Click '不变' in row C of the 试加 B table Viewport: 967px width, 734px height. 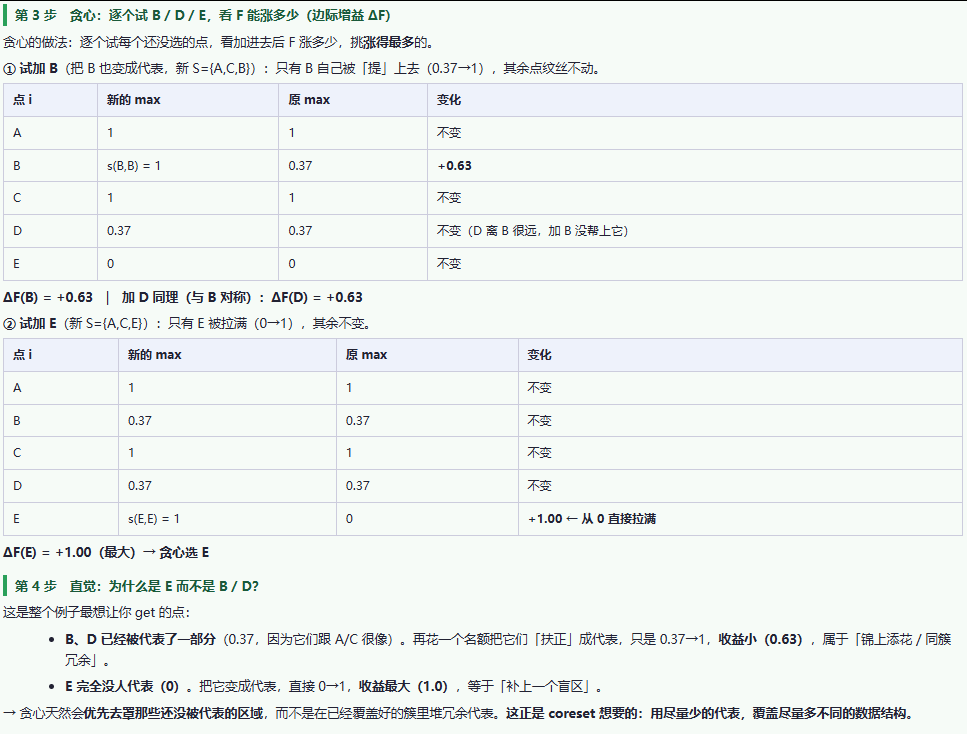pos(448,198)
